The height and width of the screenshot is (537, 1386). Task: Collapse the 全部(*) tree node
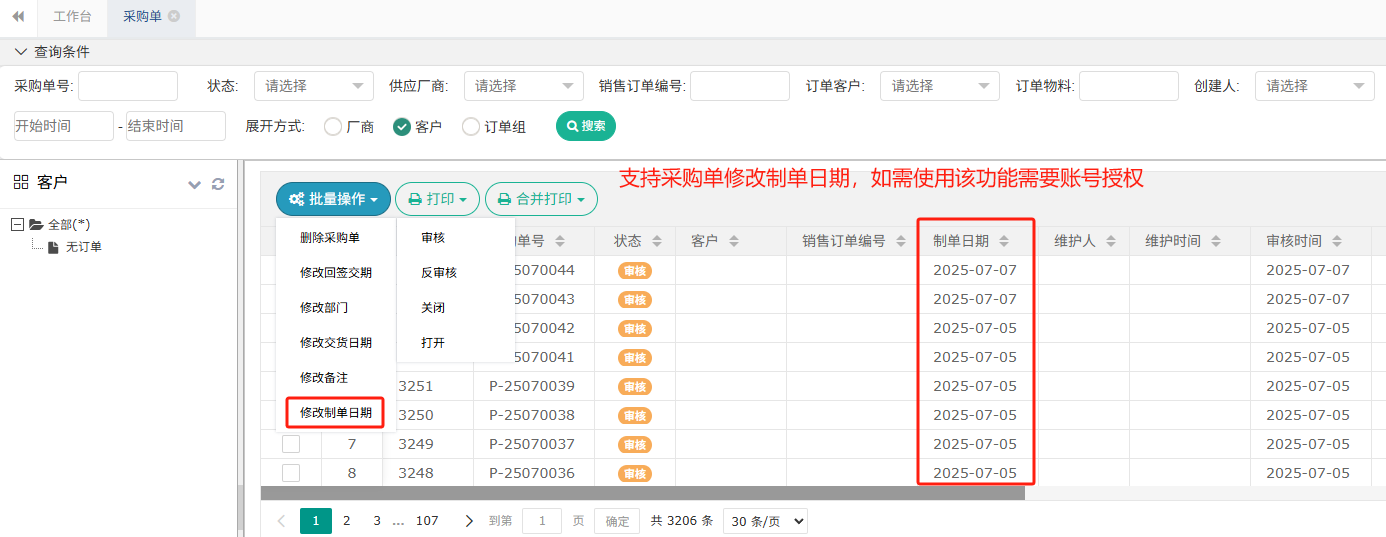click(x=17, y=225)
